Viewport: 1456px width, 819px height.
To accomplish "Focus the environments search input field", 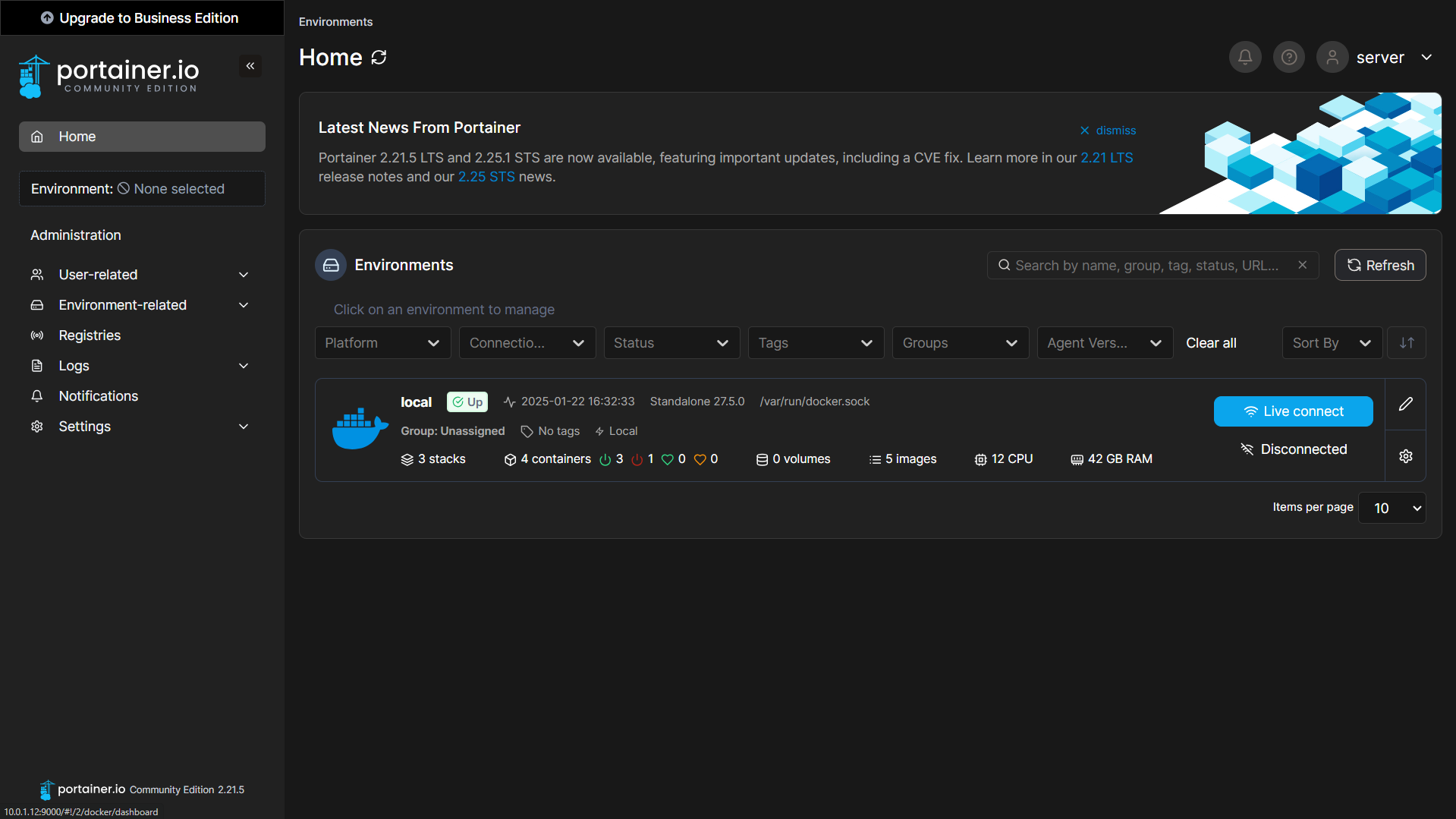I will pos(1147,265).
